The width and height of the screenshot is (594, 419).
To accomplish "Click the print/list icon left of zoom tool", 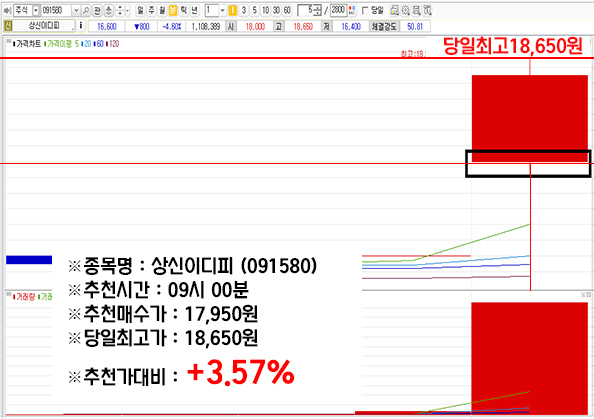I will coord(417,11).
